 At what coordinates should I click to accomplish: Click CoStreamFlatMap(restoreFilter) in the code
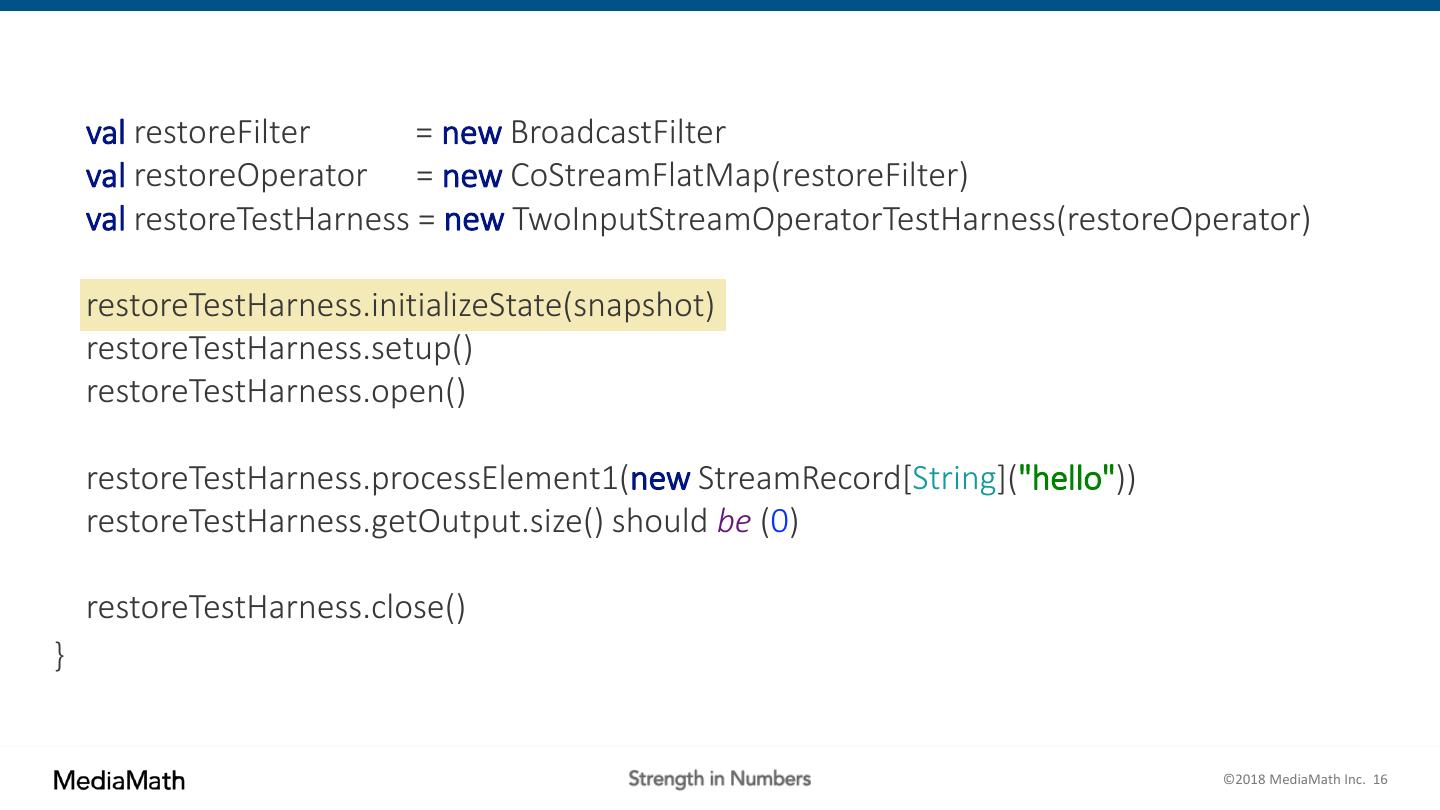[739, 175]
